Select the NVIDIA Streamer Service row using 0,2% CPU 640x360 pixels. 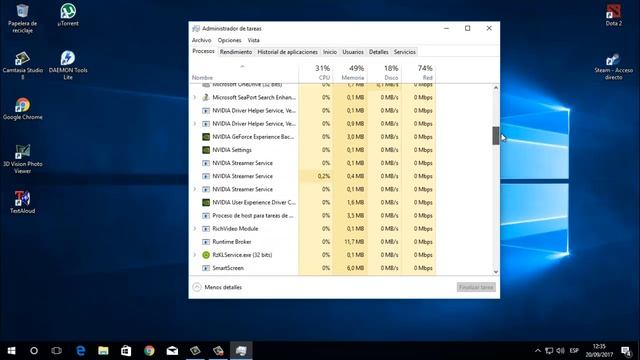313,176
